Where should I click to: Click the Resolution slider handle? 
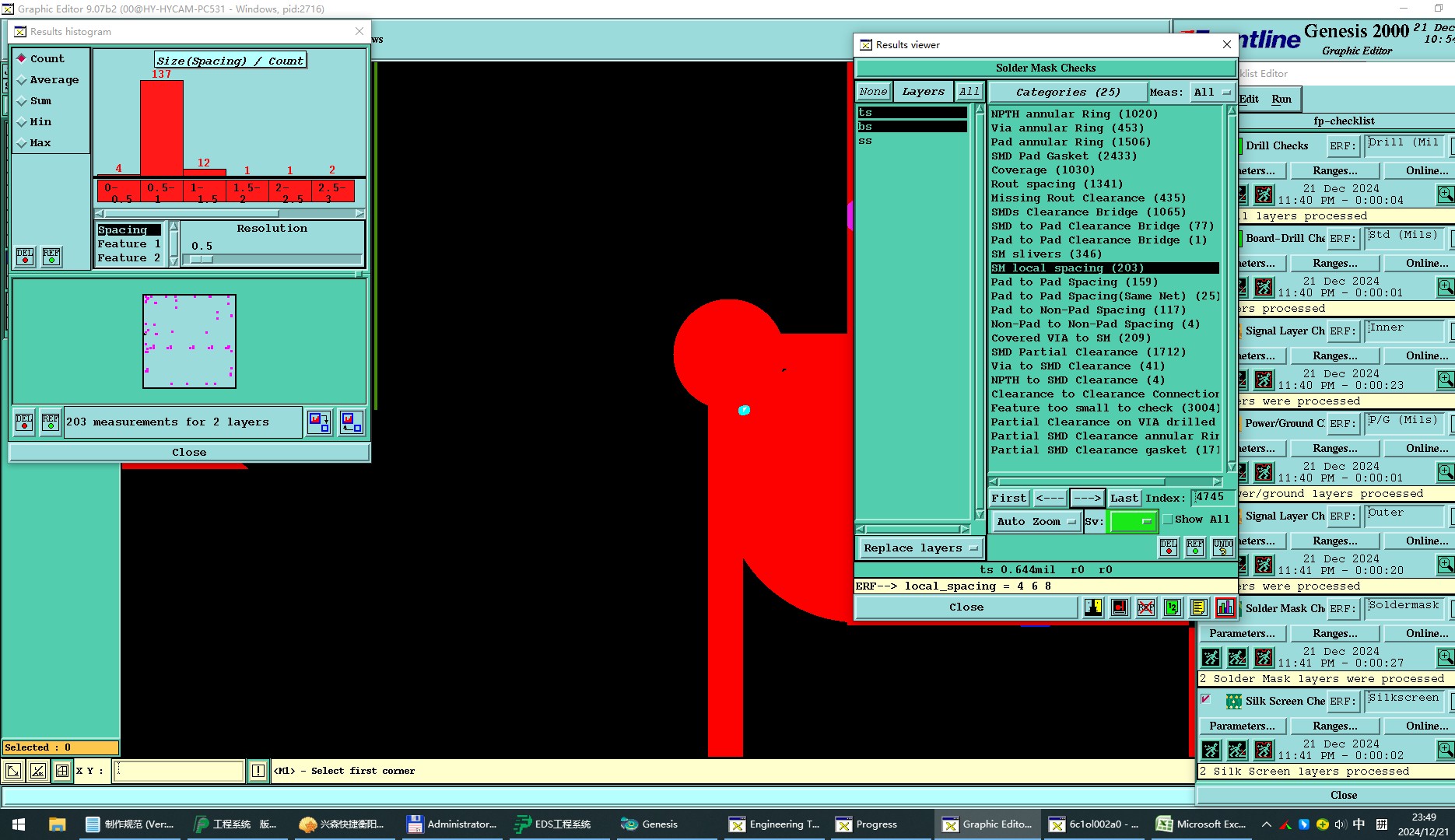click(202, 259)
